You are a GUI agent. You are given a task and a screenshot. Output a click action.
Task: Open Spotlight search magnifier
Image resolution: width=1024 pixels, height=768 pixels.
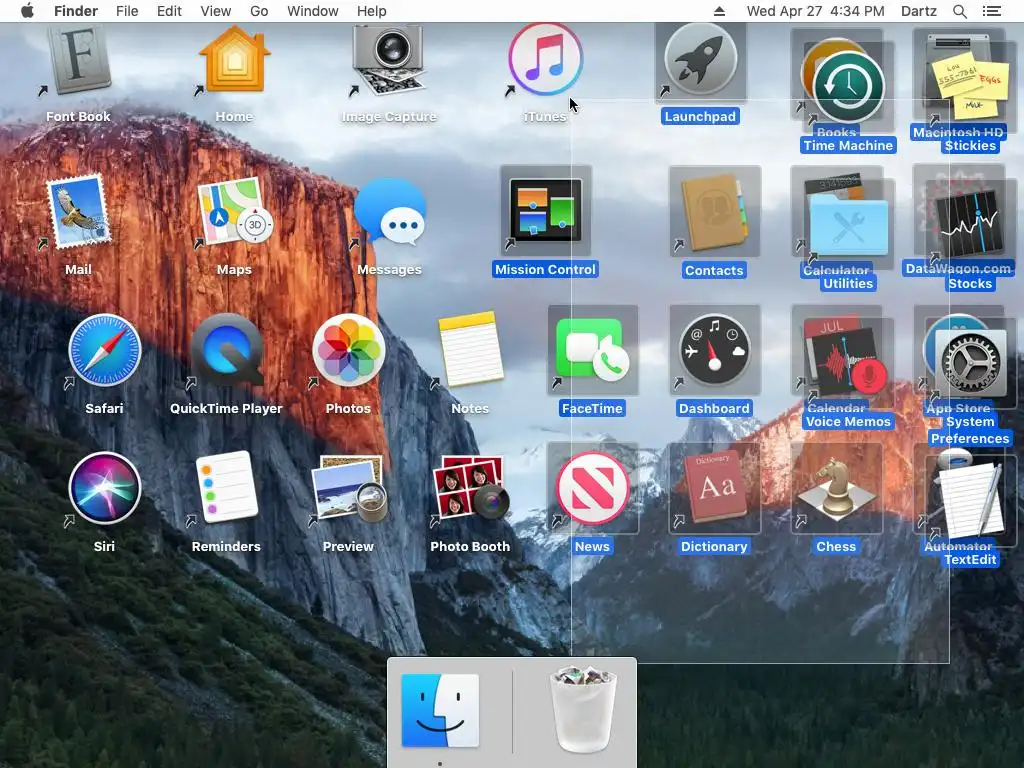pyautogui.click(x=959, y=11)
